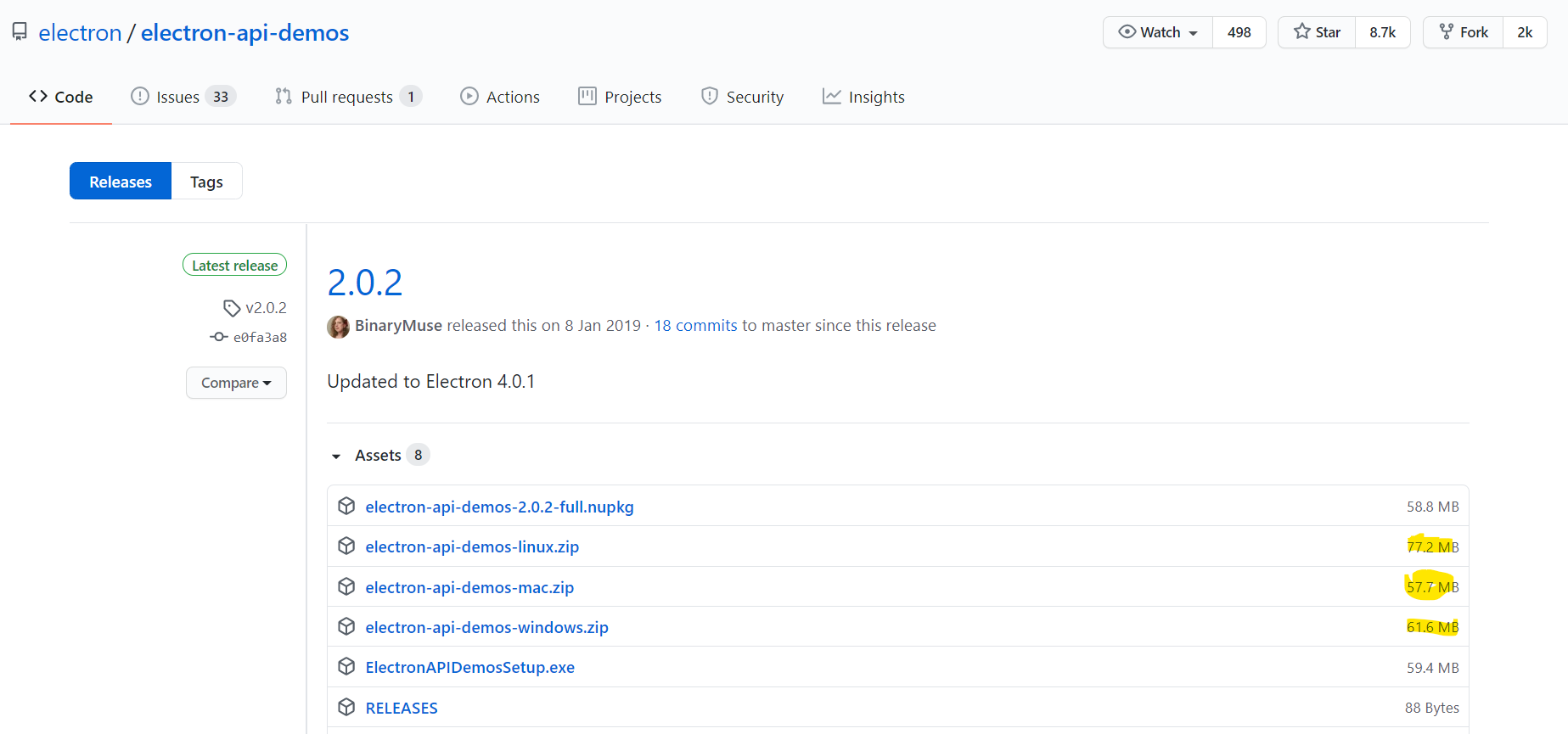Viewport: 1568px width, 734px height.
Task: Click the 58.8 MB size text
Action: pos(1432,507)
